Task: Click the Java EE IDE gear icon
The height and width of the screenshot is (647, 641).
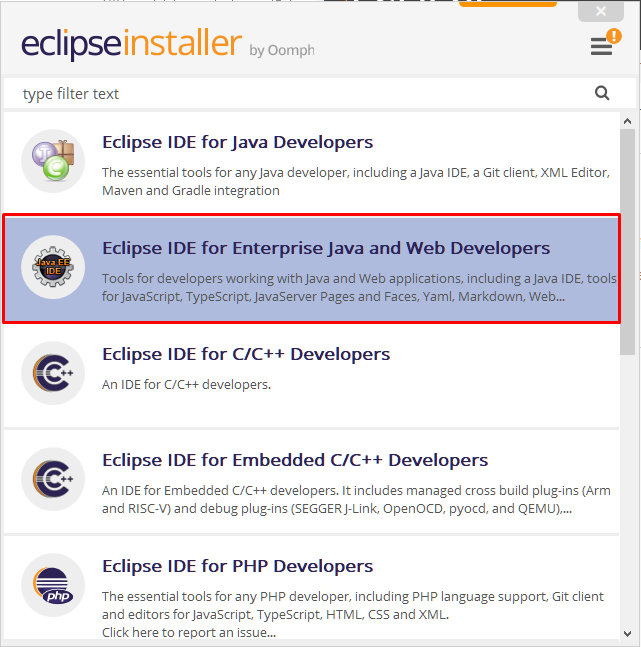Action: tap(53, 267)
